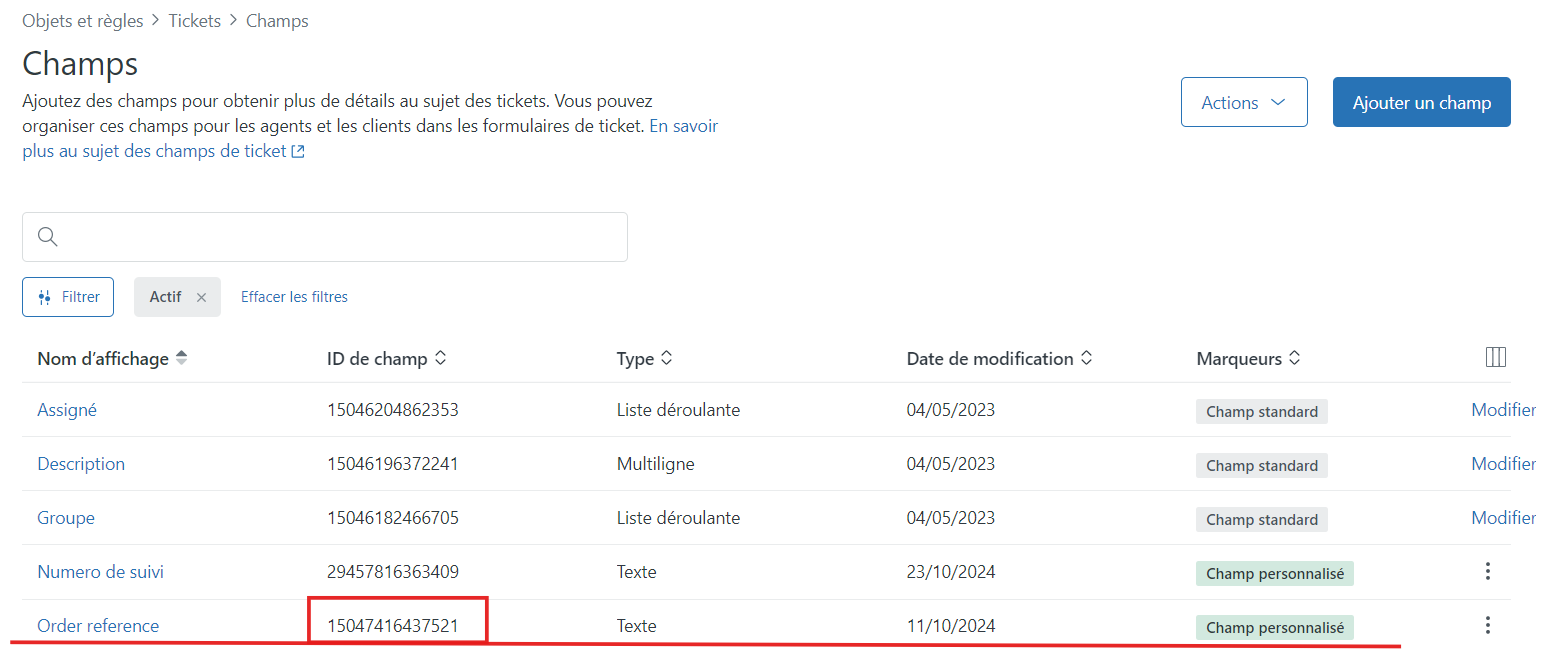The height and width of the screenshot is (649, 1558).
Task: Click Effacer les filtres link
Action: click(294, 297)
